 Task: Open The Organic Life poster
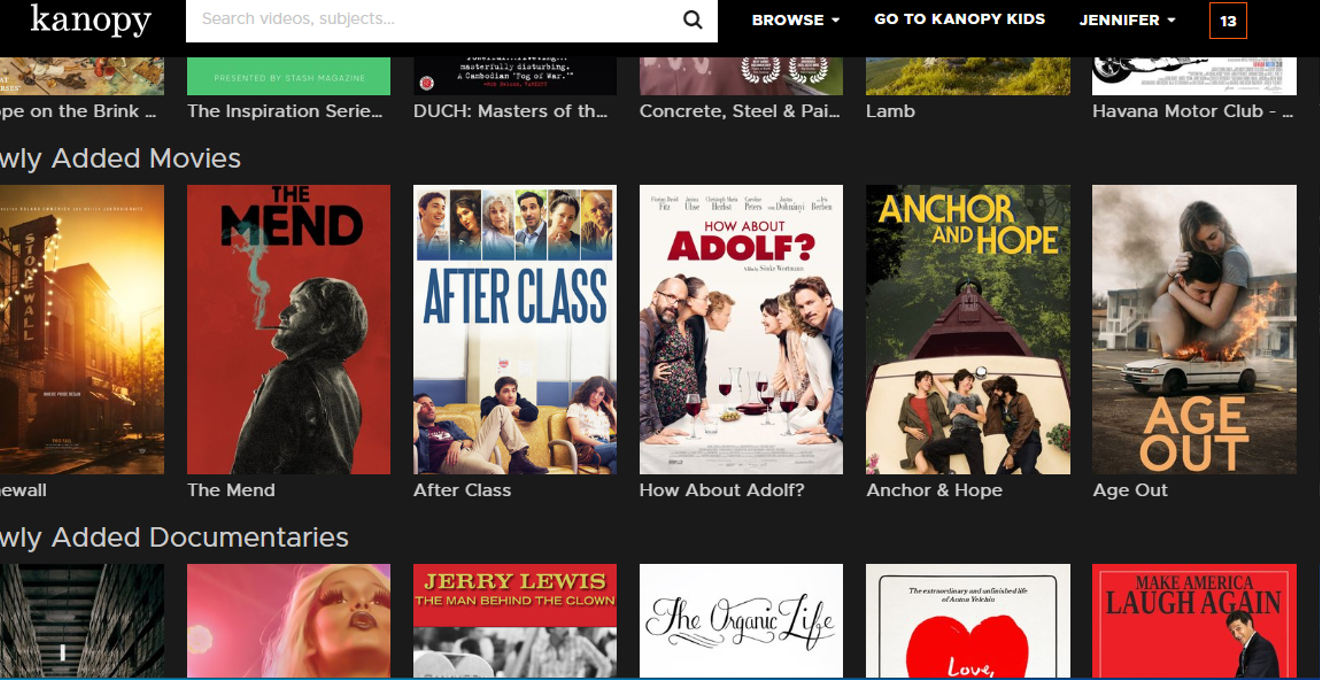tap(741, 621)
